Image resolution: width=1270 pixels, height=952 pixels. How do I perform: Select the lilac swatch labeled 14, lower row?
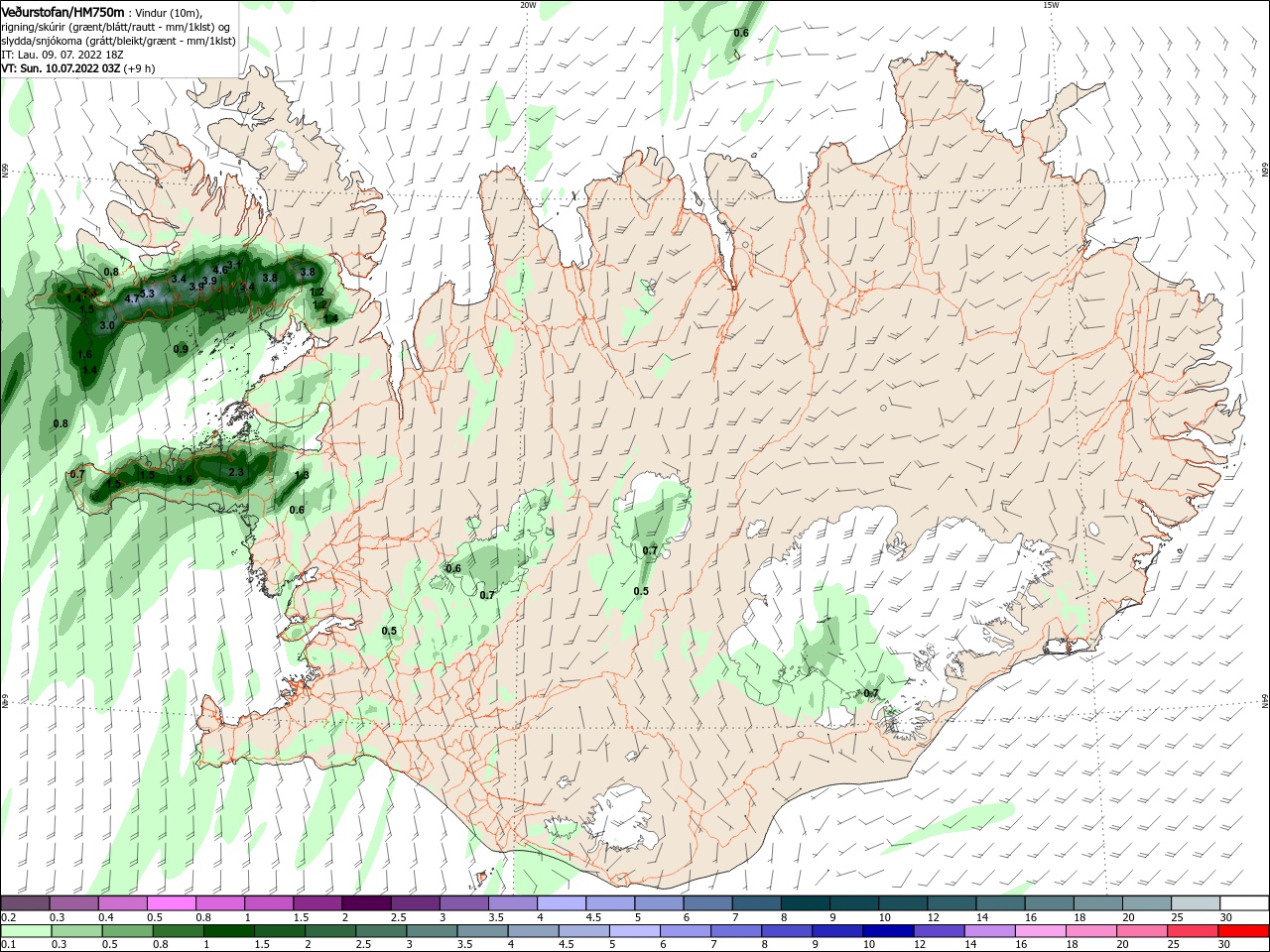click(x=988, y=931)
